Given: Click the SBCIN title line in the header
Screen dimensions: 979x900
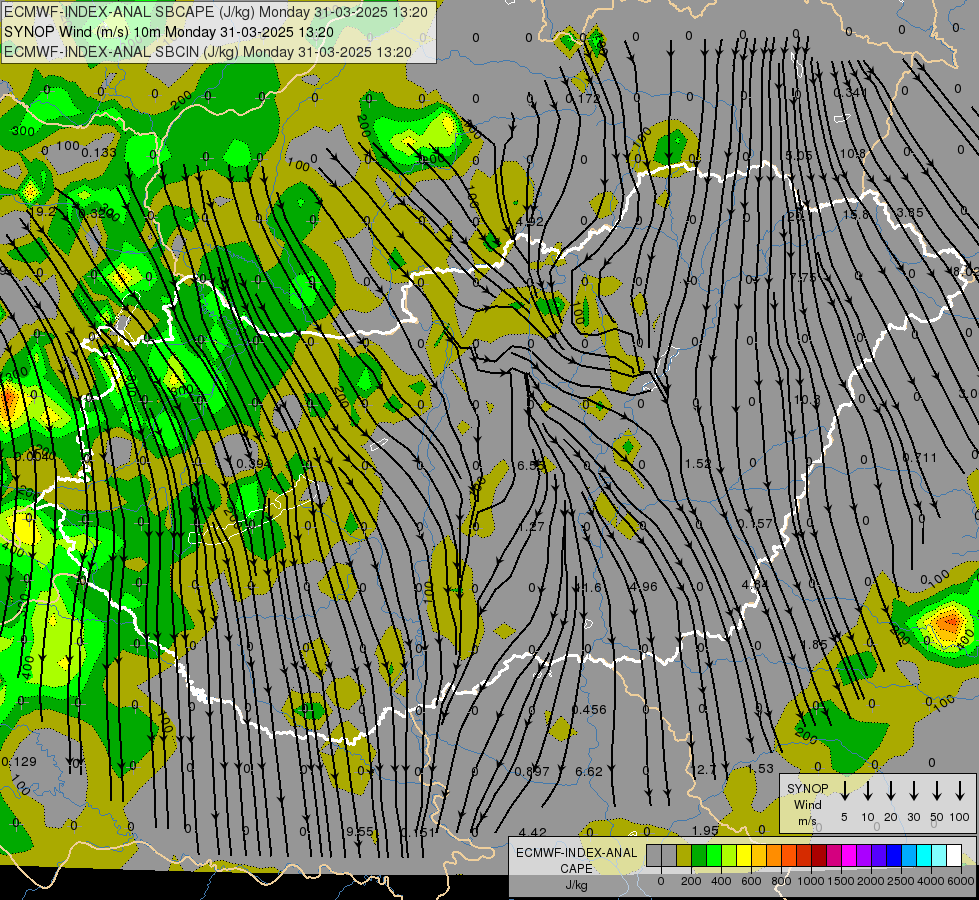Looking at the screenshot, I should (208, 52).
